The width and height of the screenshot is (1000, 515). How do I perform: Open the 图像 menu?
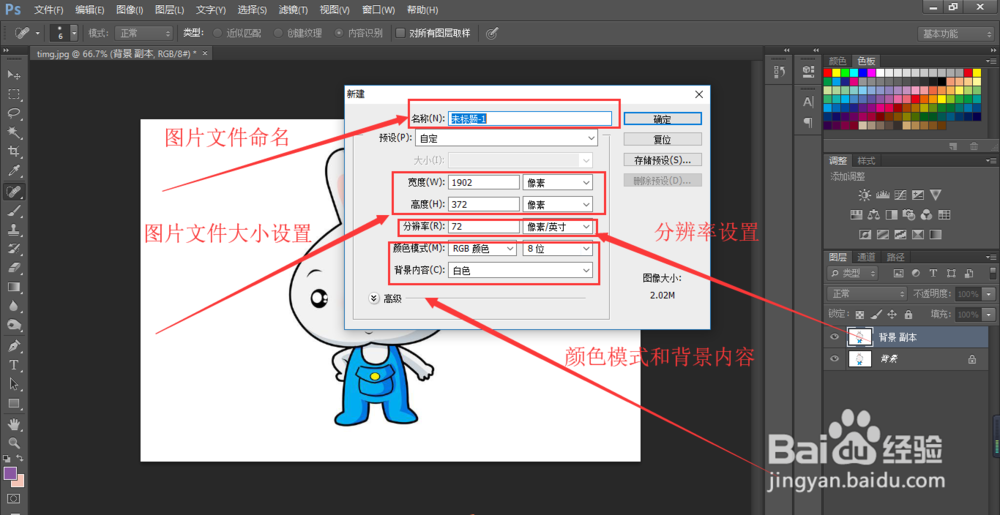pos(130,10)
